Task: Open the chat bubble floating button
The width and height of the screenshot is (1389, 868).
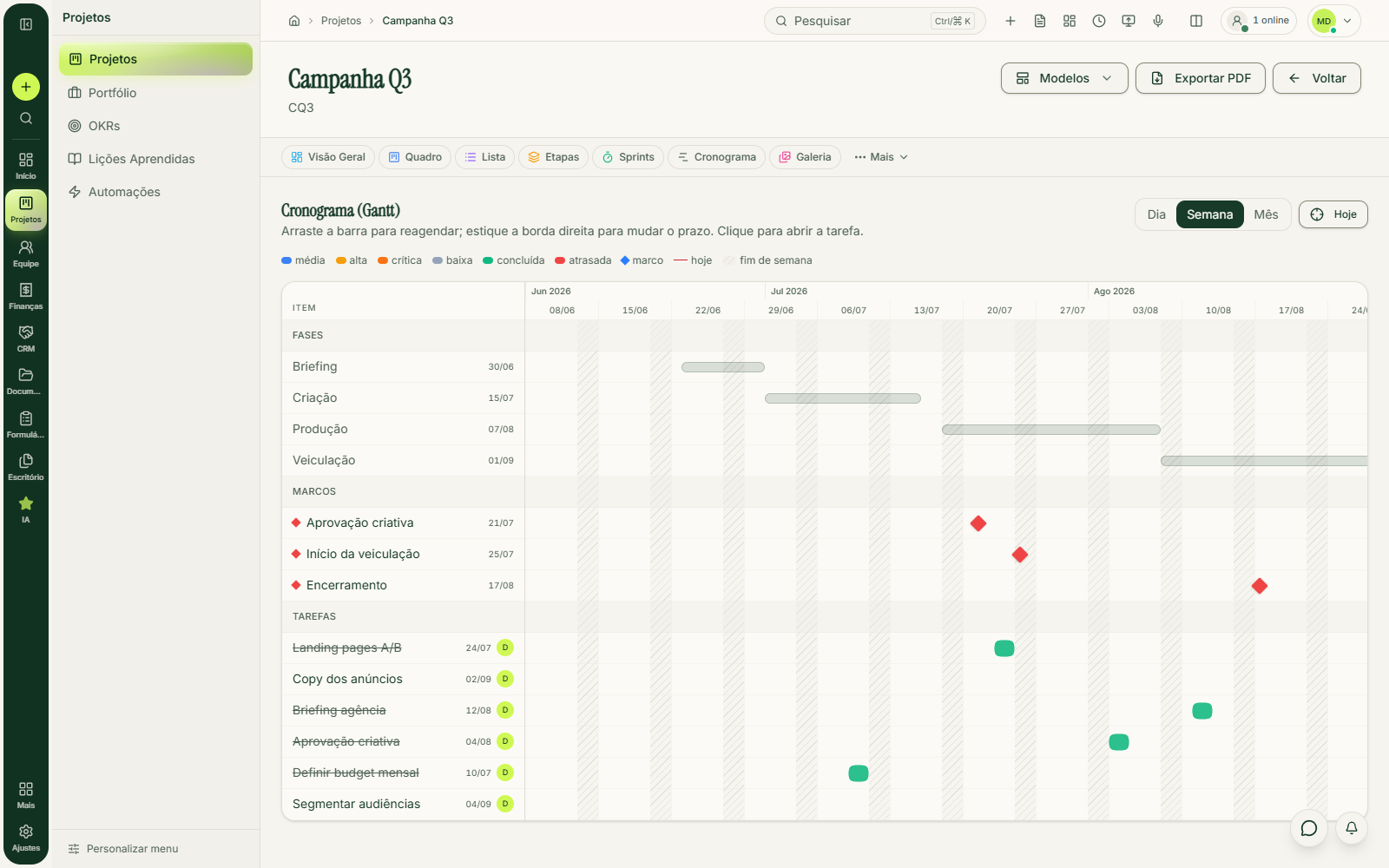Action: click(x=1309, y=828)
